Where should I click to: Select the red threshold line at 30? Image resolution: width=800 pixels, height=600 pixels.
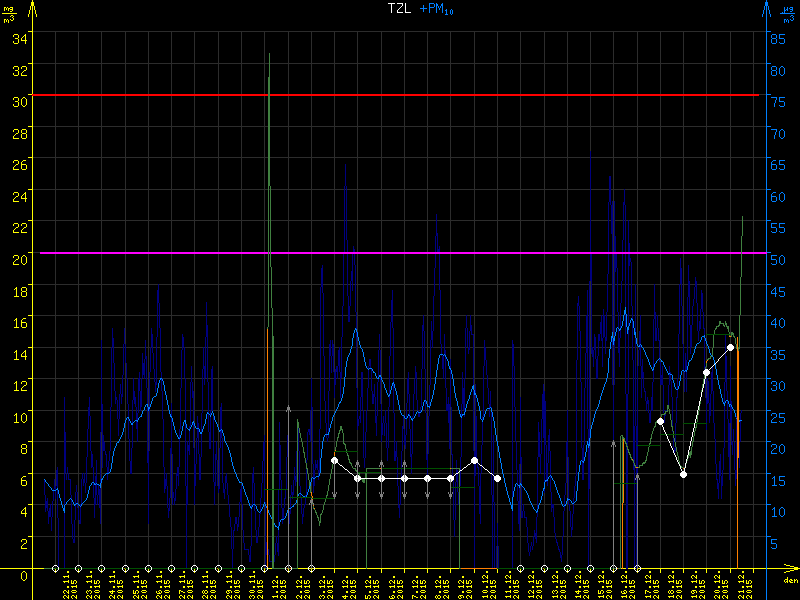point(400,95)
